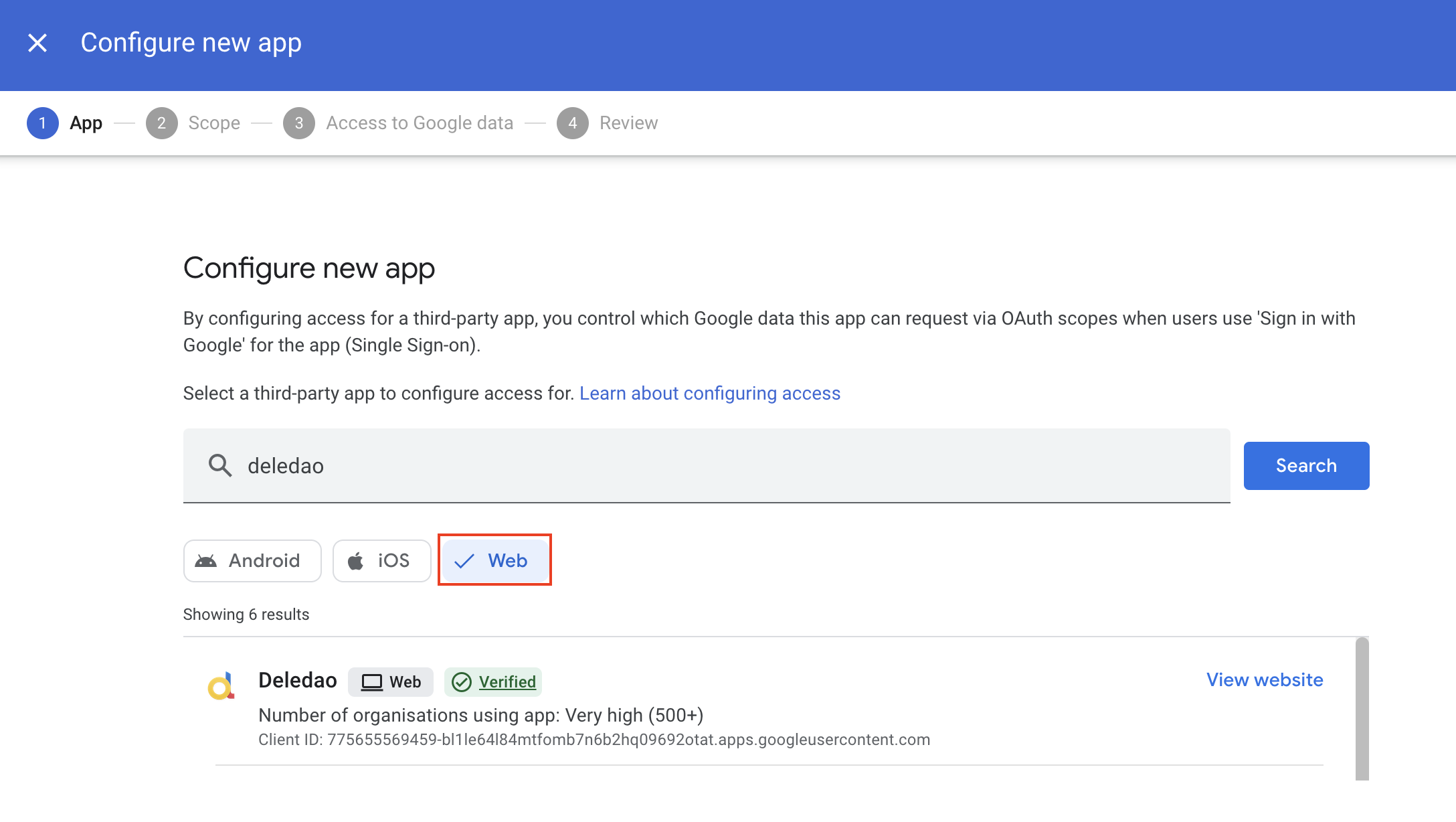Viewport: 1456px width, 822px height.
Task: Open the View website link for Deledao
Action: pyautogui.click(x=1265, y=680)
